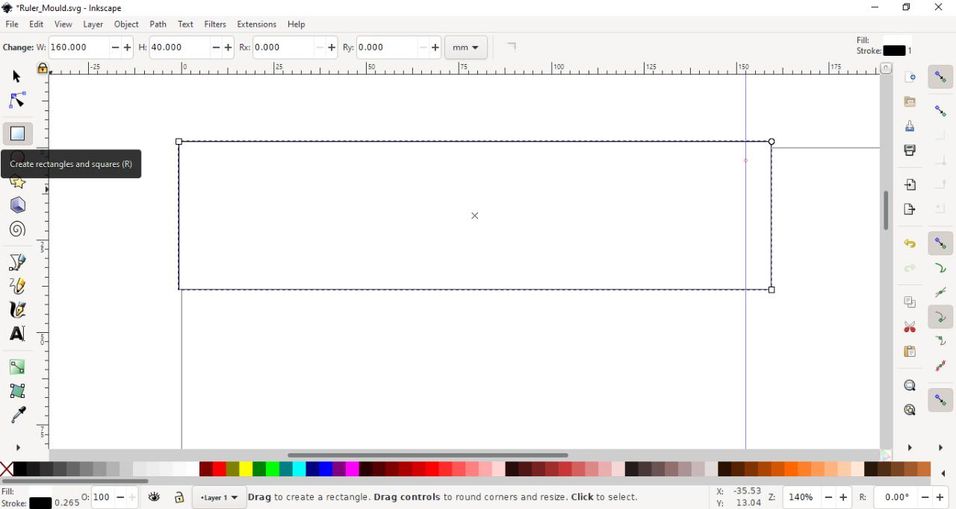
Task: Decrease height H with minus button
Action: point(216,47)
